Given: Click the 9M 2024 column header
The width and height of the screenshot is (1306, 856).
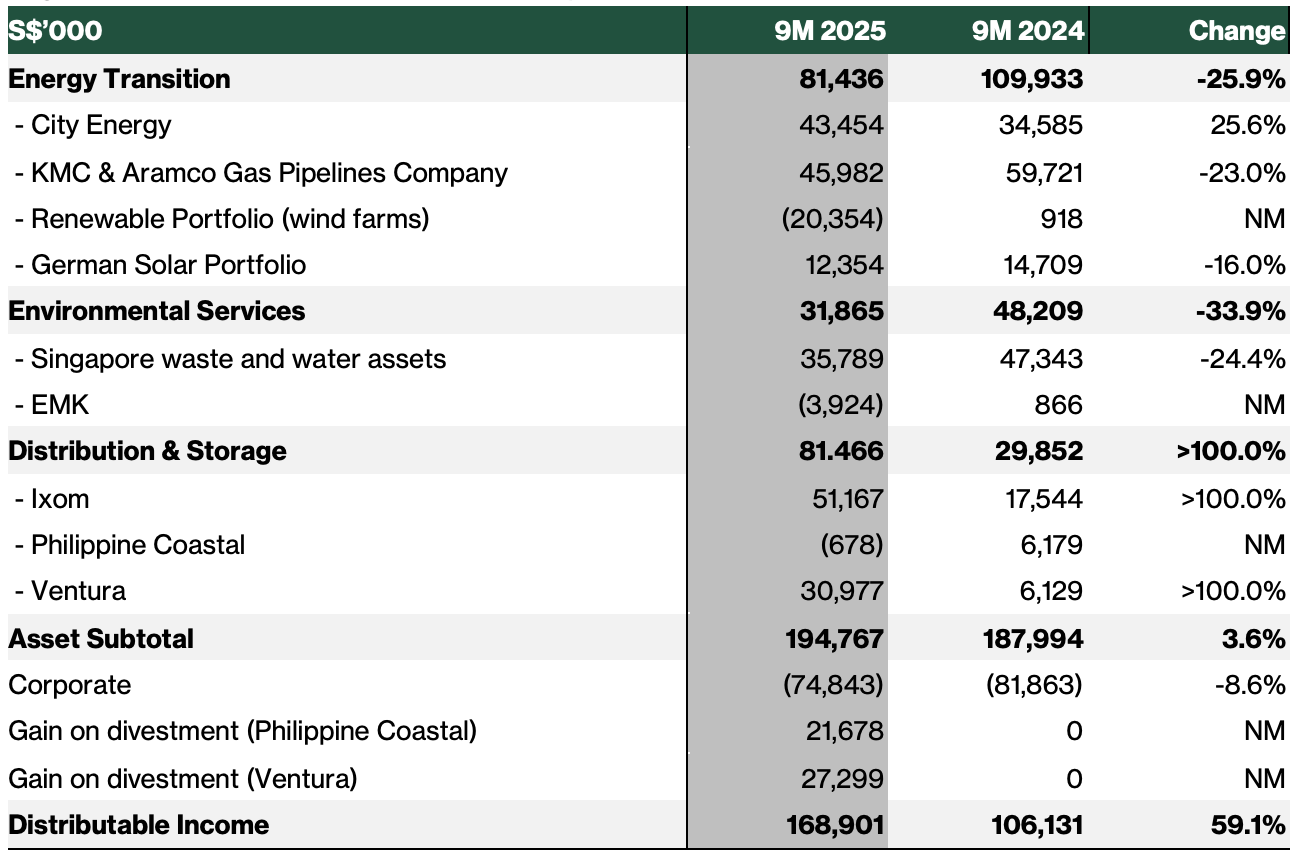Looking at the screenshot, I should click(x=1027, y=31).
